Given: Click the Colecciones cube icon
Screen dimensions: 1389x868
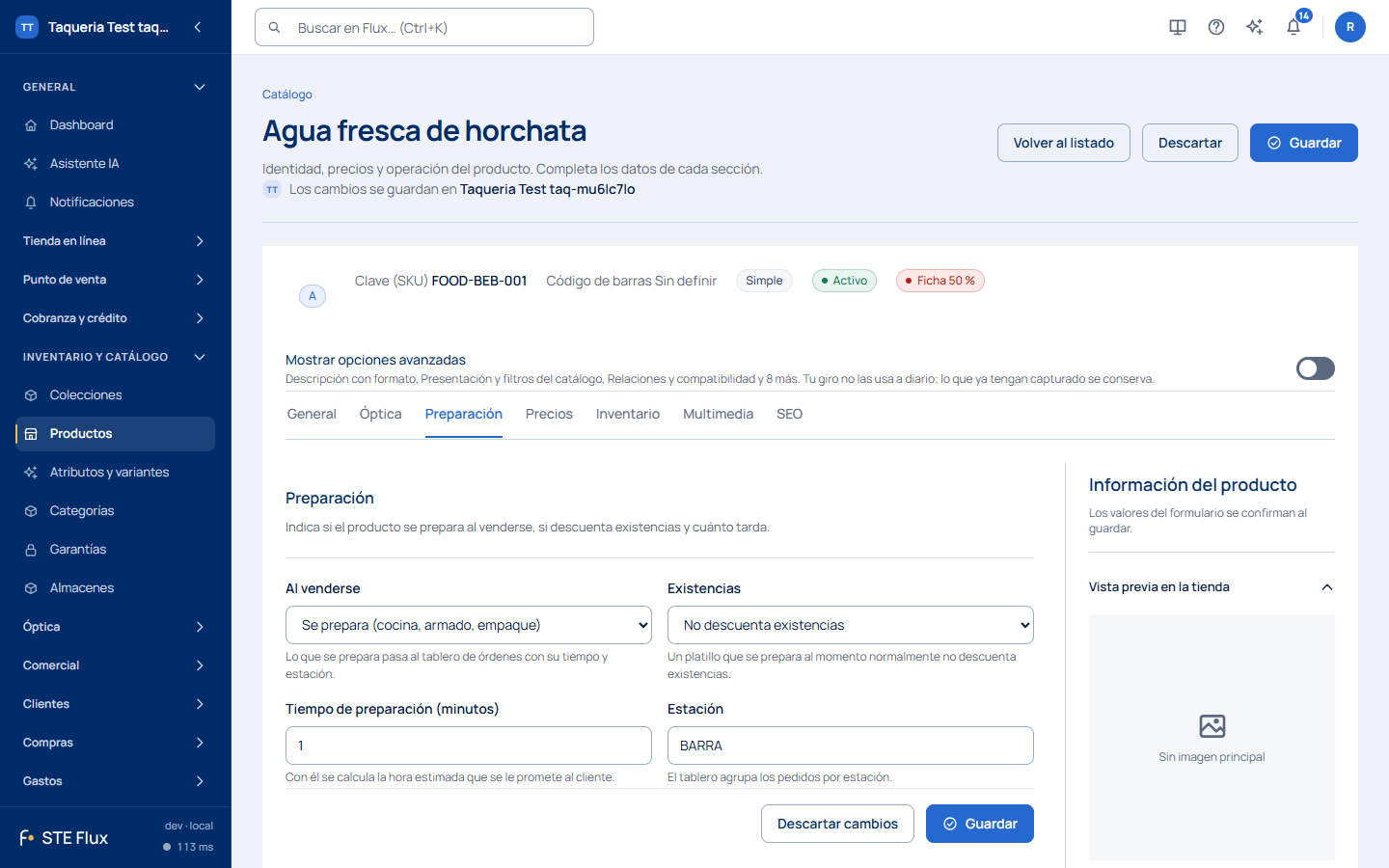Looking at the screenshot, I should pyautogui.click(x=31, y=395).
